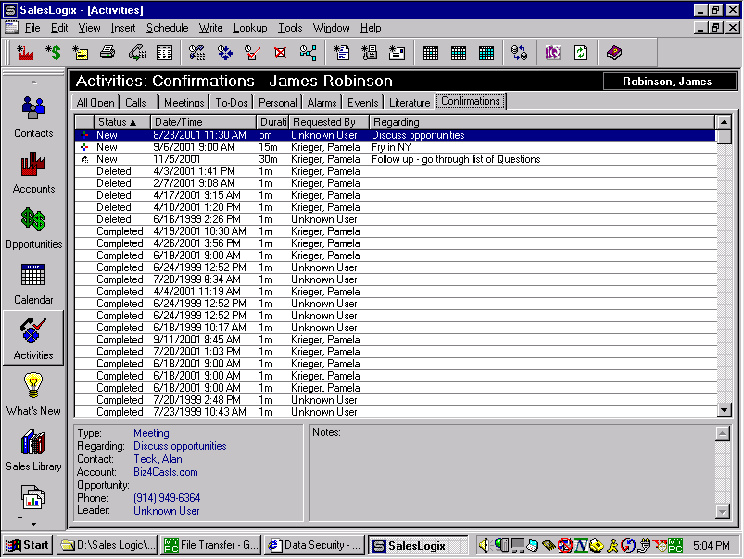Click the (914) 949-6364 phone link
The image size is (744, 559).
pyautogui.click(x=167, y=498)
